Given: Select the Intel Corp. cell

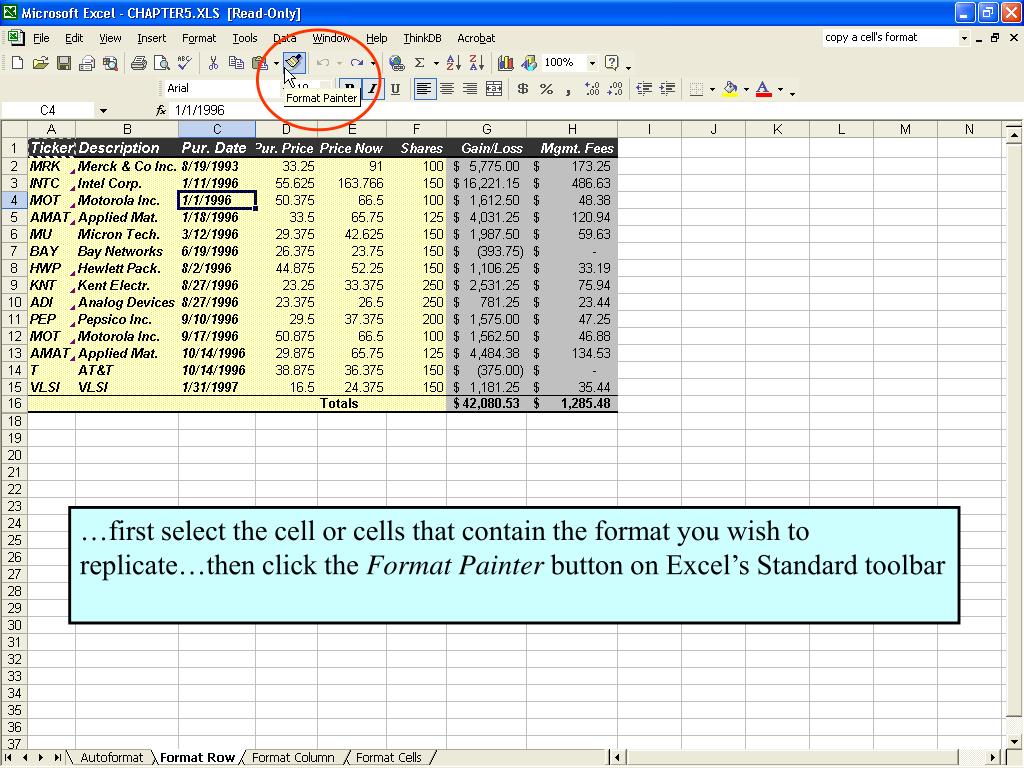Looking at the screenshot, I should coord(127,184).
